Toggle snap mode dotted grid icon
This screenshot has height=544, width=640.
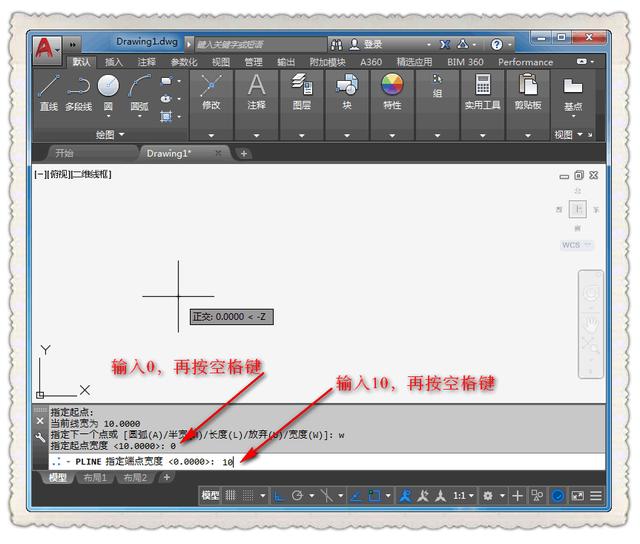tap(248, 495)
